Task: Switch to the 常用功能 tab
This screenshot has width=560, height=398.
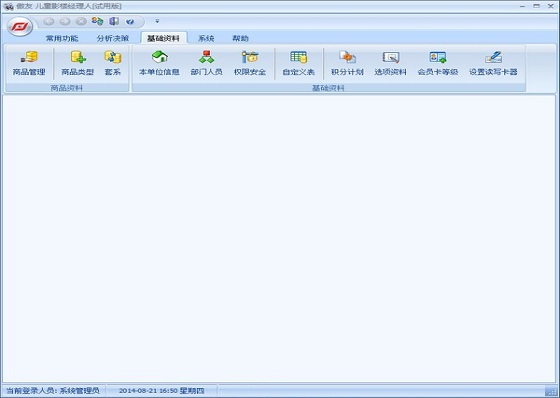Action: (62, 38)
